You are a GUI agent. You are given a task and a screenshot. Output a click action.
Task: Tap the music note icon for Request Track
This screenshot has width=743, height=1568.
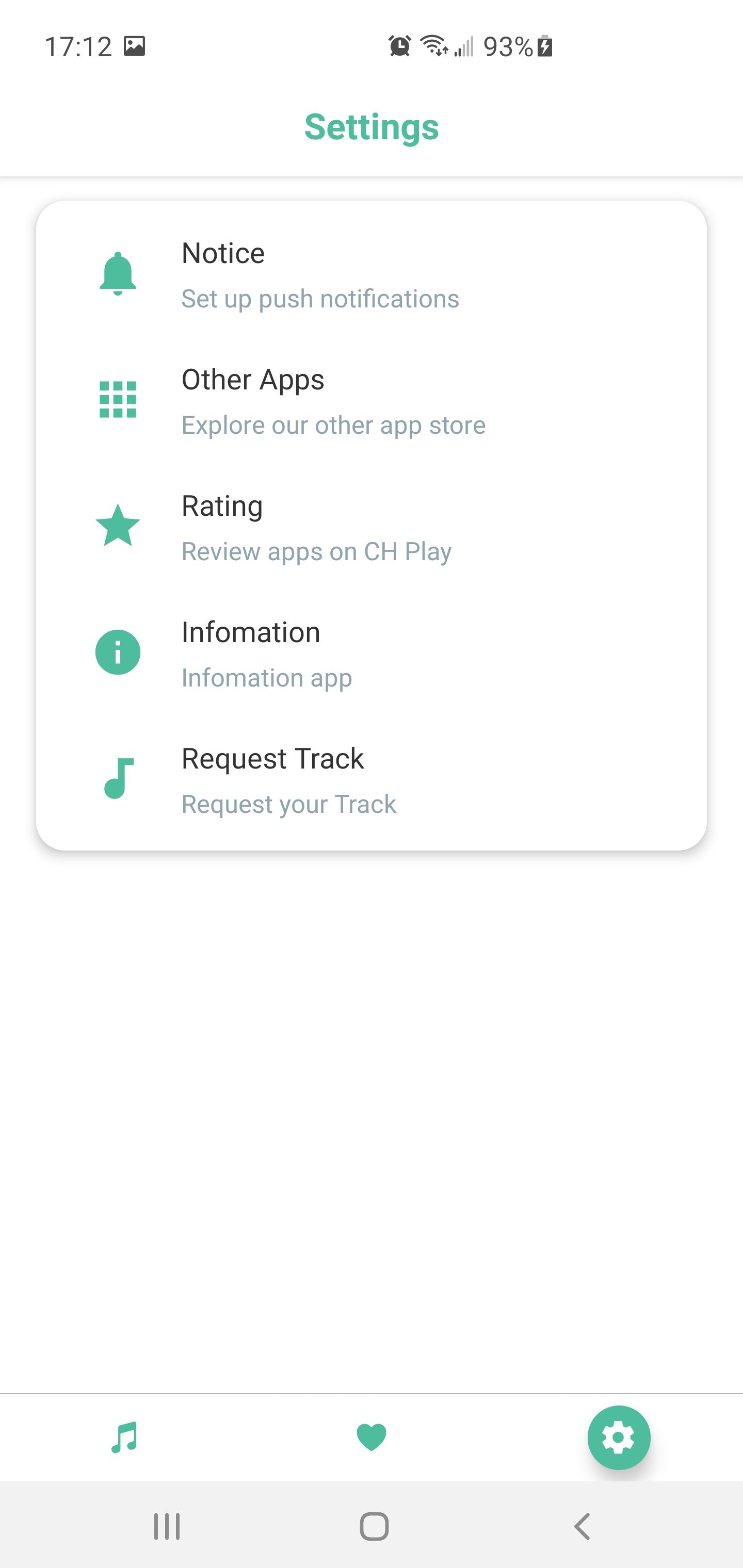[118, 778]
